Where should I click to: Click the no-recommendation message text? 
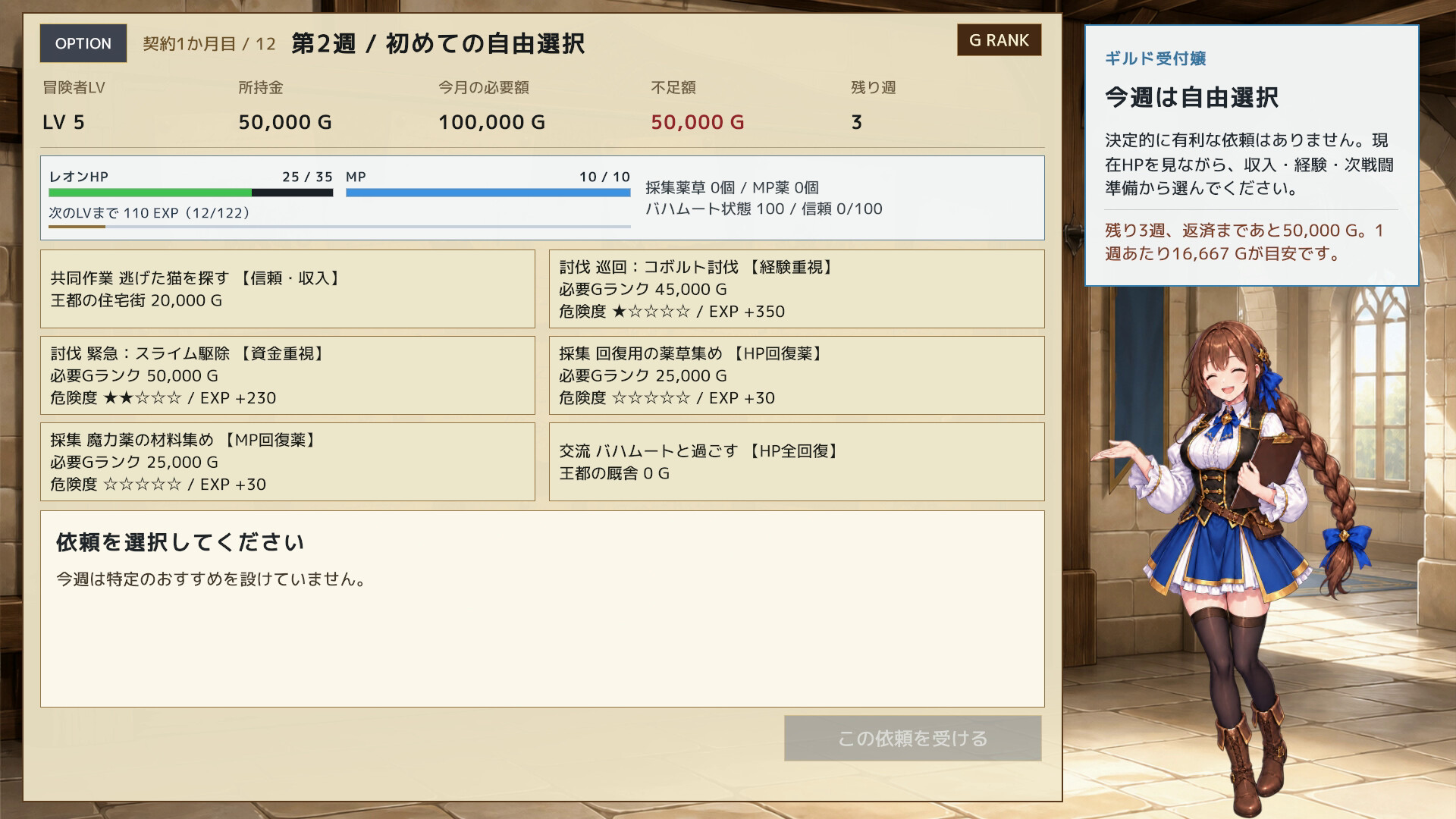212,579
